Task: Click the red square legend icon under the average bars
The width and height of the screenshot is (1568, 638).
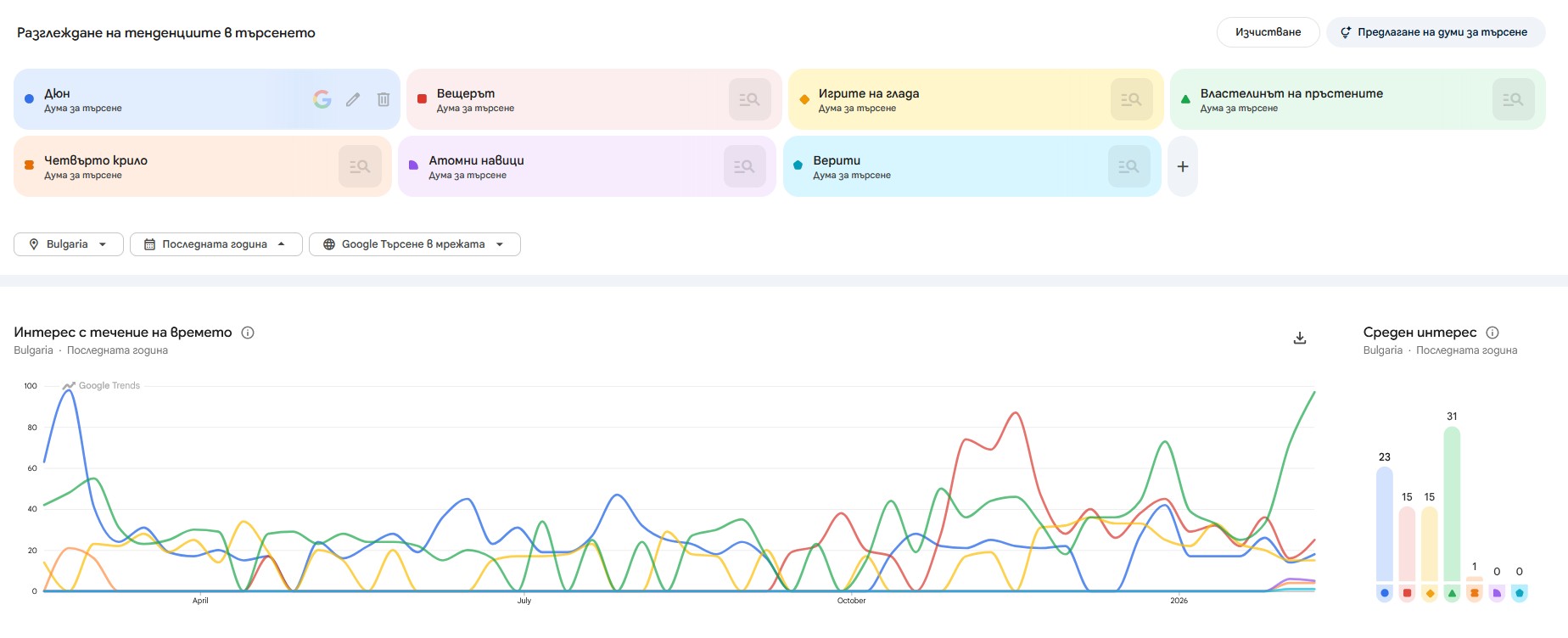Action: point(1407,593)
